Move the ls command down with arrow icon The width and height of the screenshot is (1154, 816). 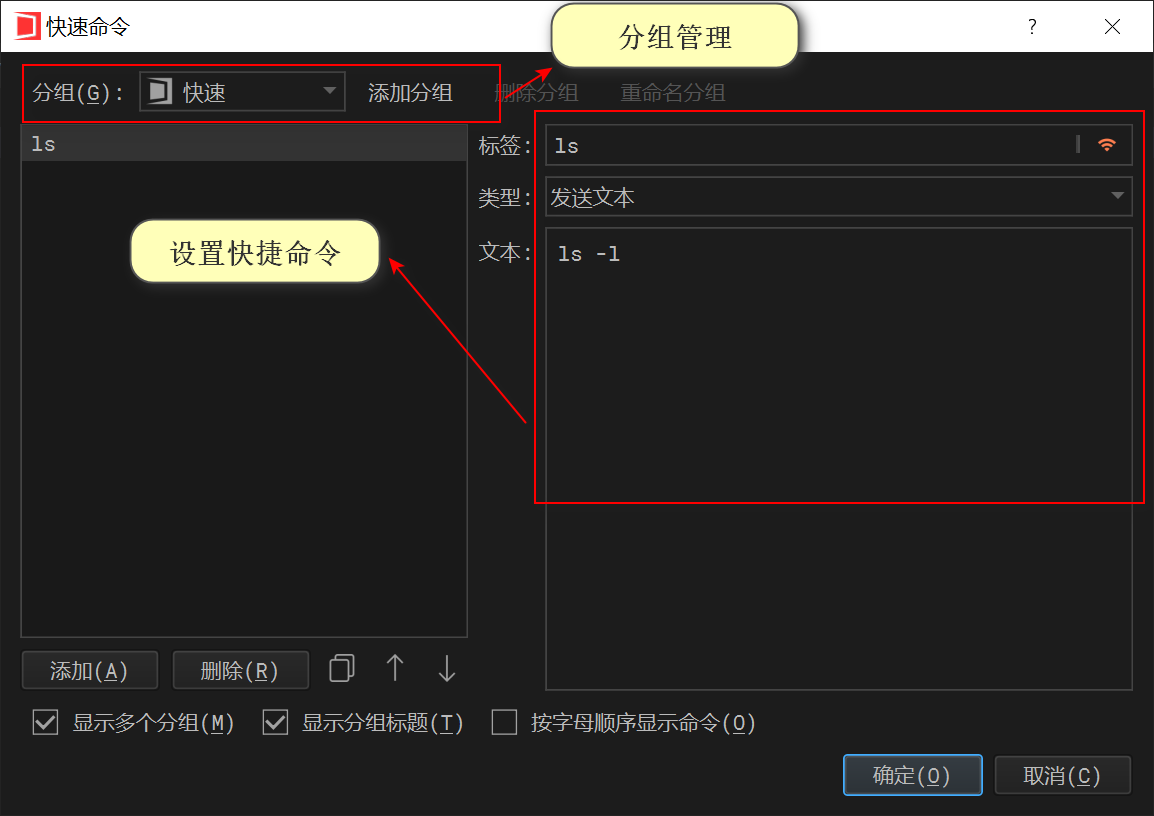pos(446,669)
